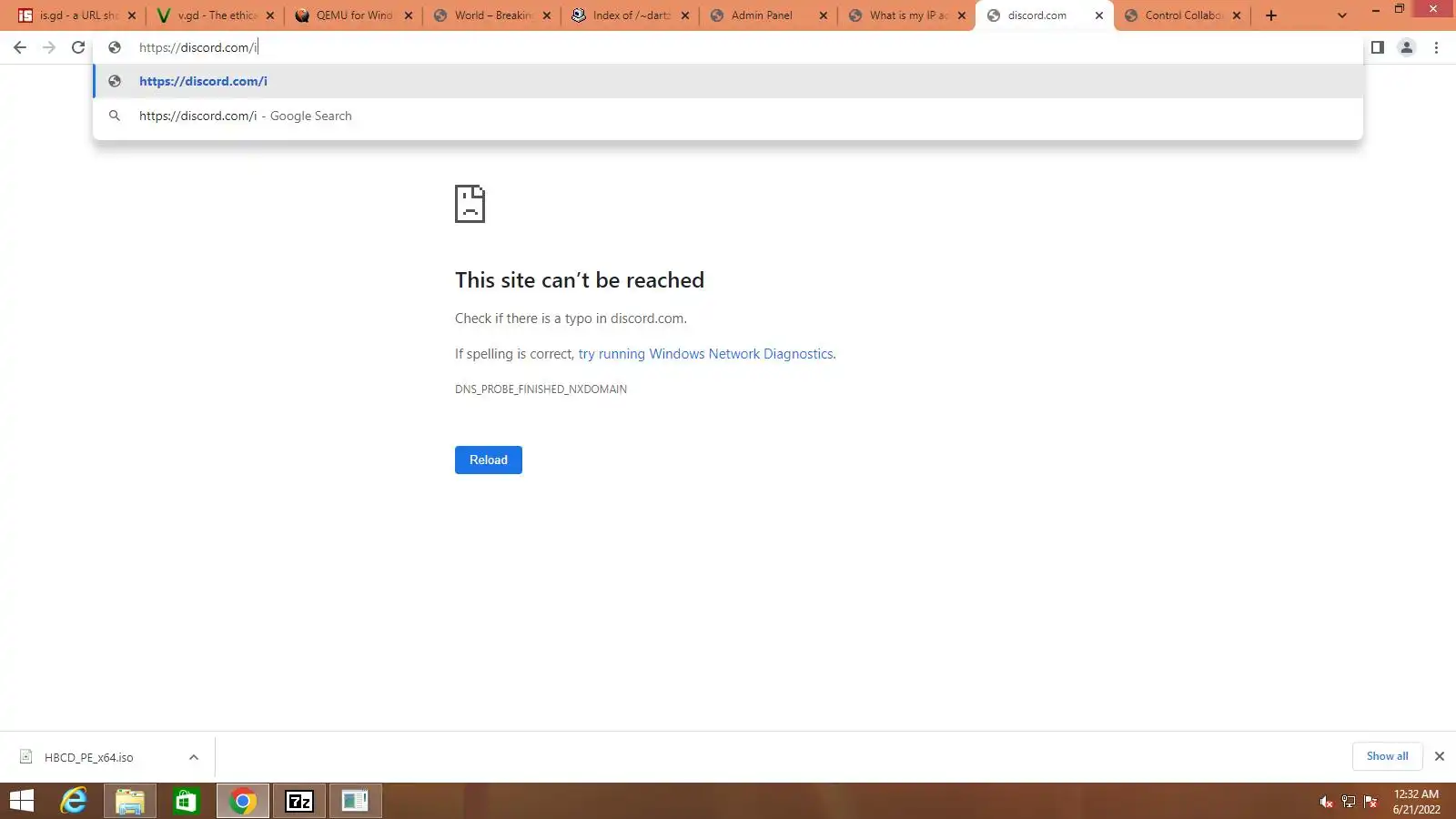Close the discord.com tab
Viewport: 1456px width, 819px height.
point(1099,15)
